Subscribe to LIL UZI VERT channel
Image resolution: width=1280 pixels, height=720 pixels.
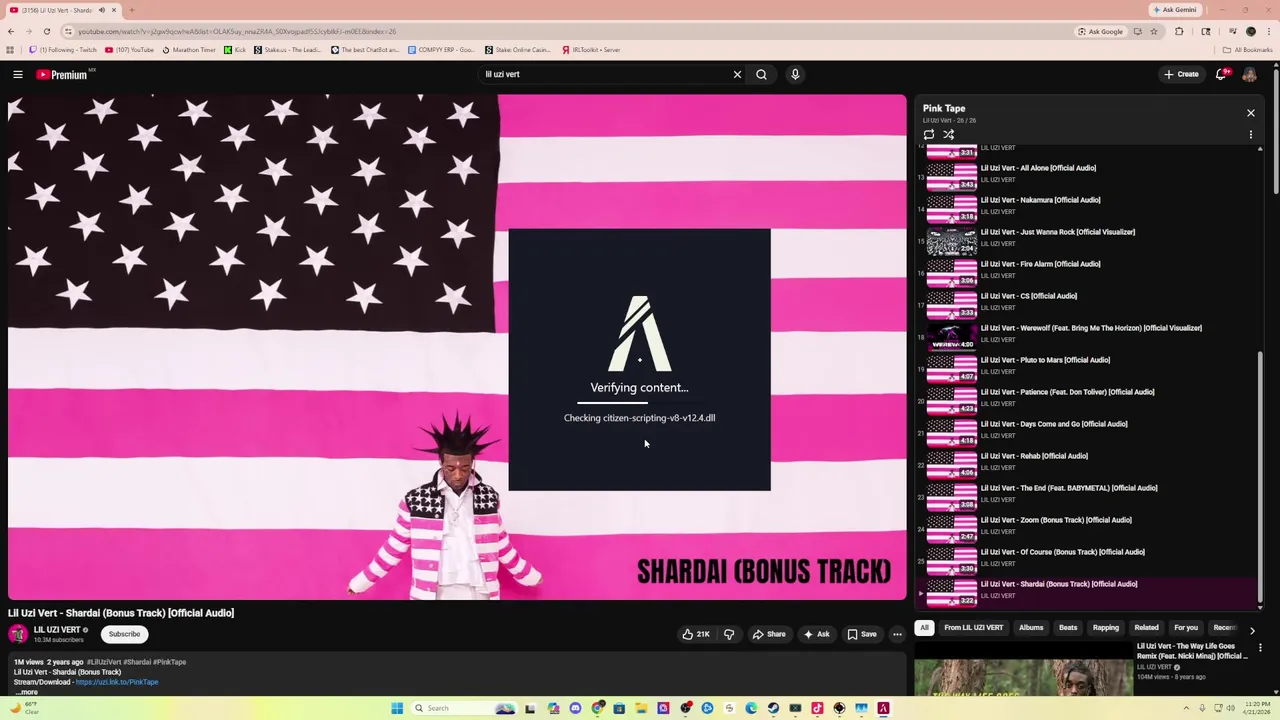[x=124, y=634]
